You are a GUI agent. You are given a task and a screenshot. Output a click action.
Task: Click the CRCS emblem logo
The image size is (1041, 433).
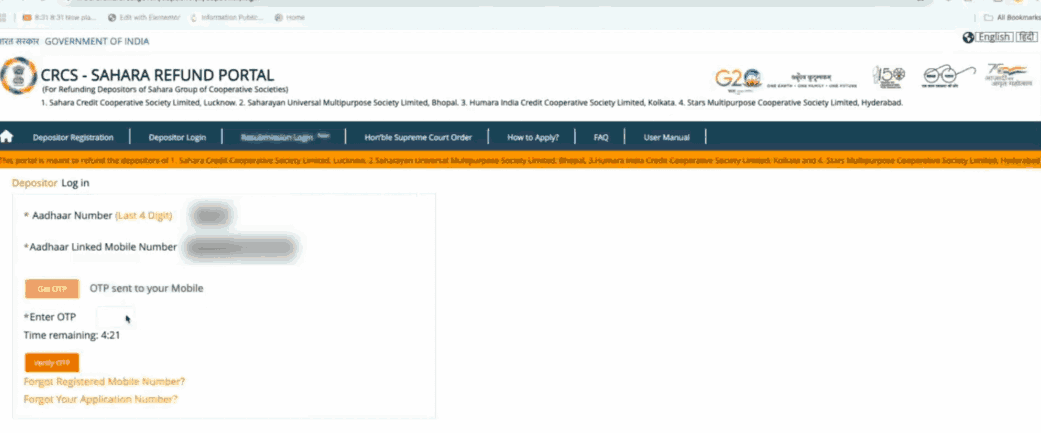coord(18,75)
